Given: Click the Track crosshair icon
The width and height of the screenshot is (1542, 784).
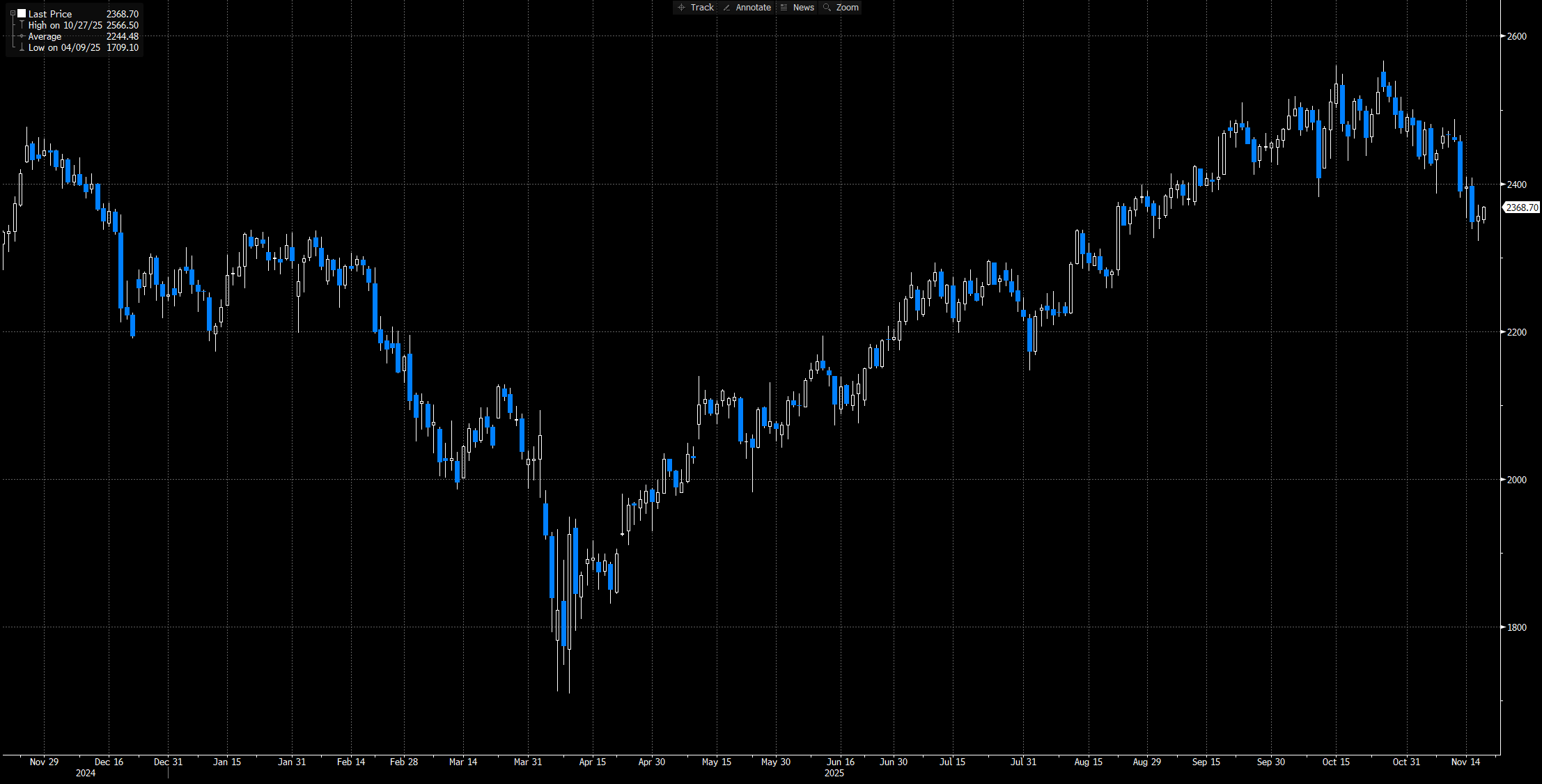Looking at the screenshot, I should 681,8.
